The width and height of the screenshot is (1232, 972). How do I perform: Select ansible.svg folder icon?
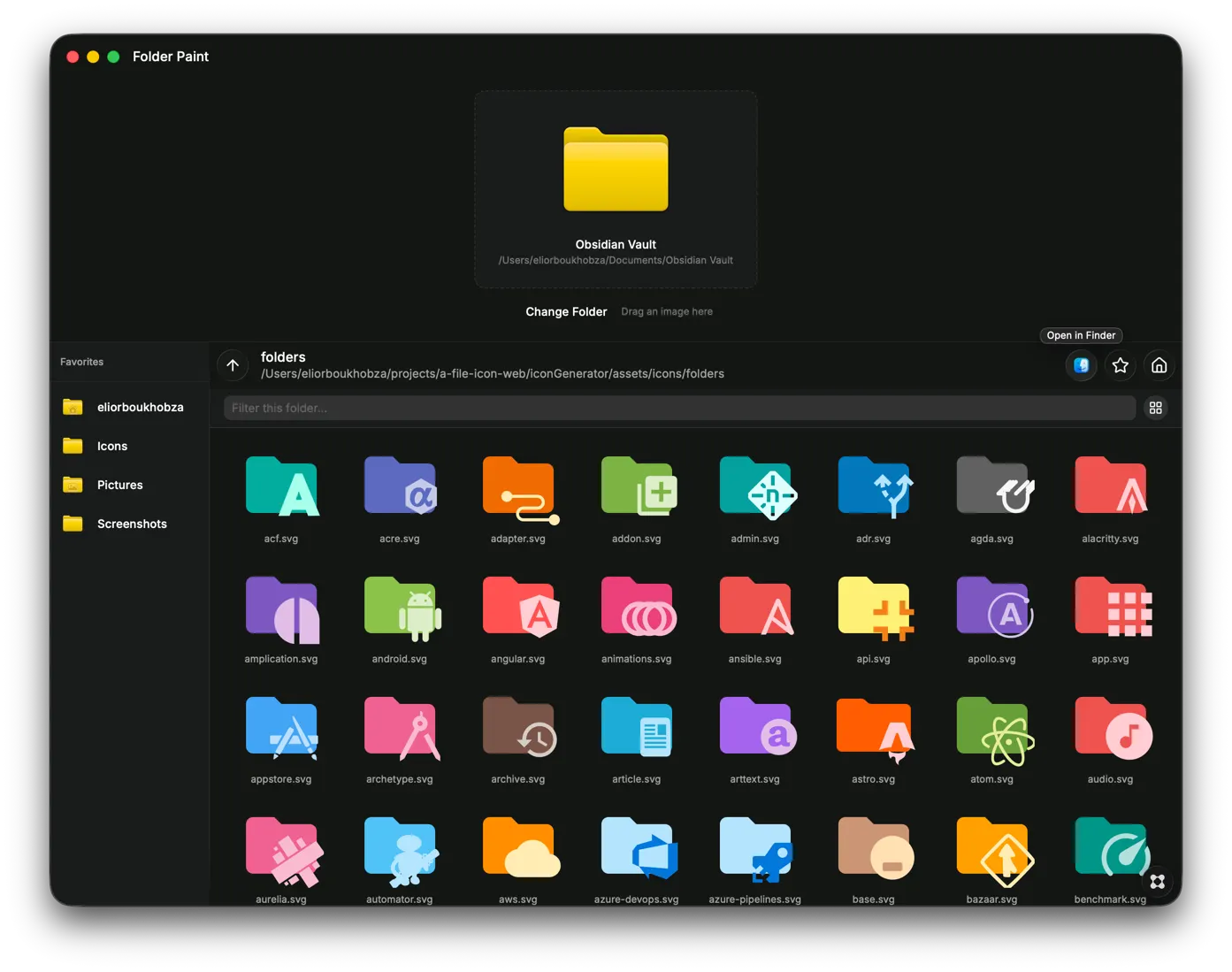pyautogui.click(x=755, y=607)
